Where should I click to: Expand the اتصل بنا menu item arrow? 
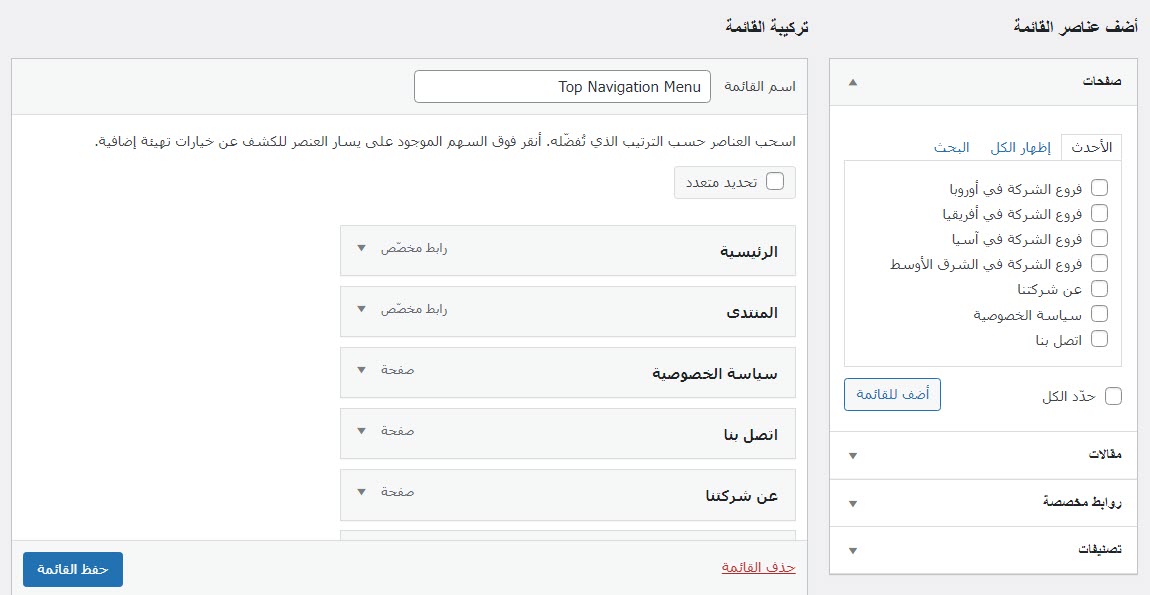point(361,431)
